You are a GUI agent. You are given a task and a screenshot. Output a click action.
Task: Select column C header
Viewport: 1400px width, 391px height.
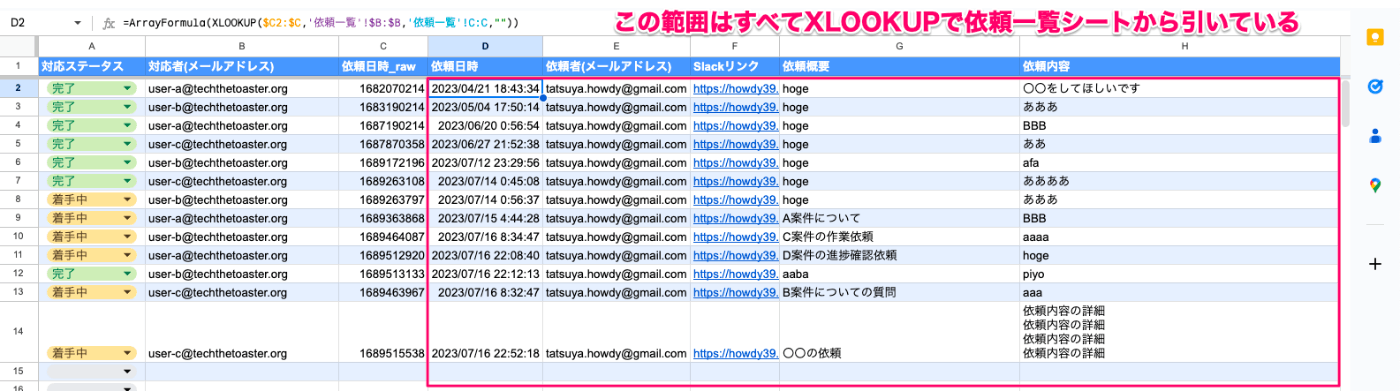(x=382, y=46)
